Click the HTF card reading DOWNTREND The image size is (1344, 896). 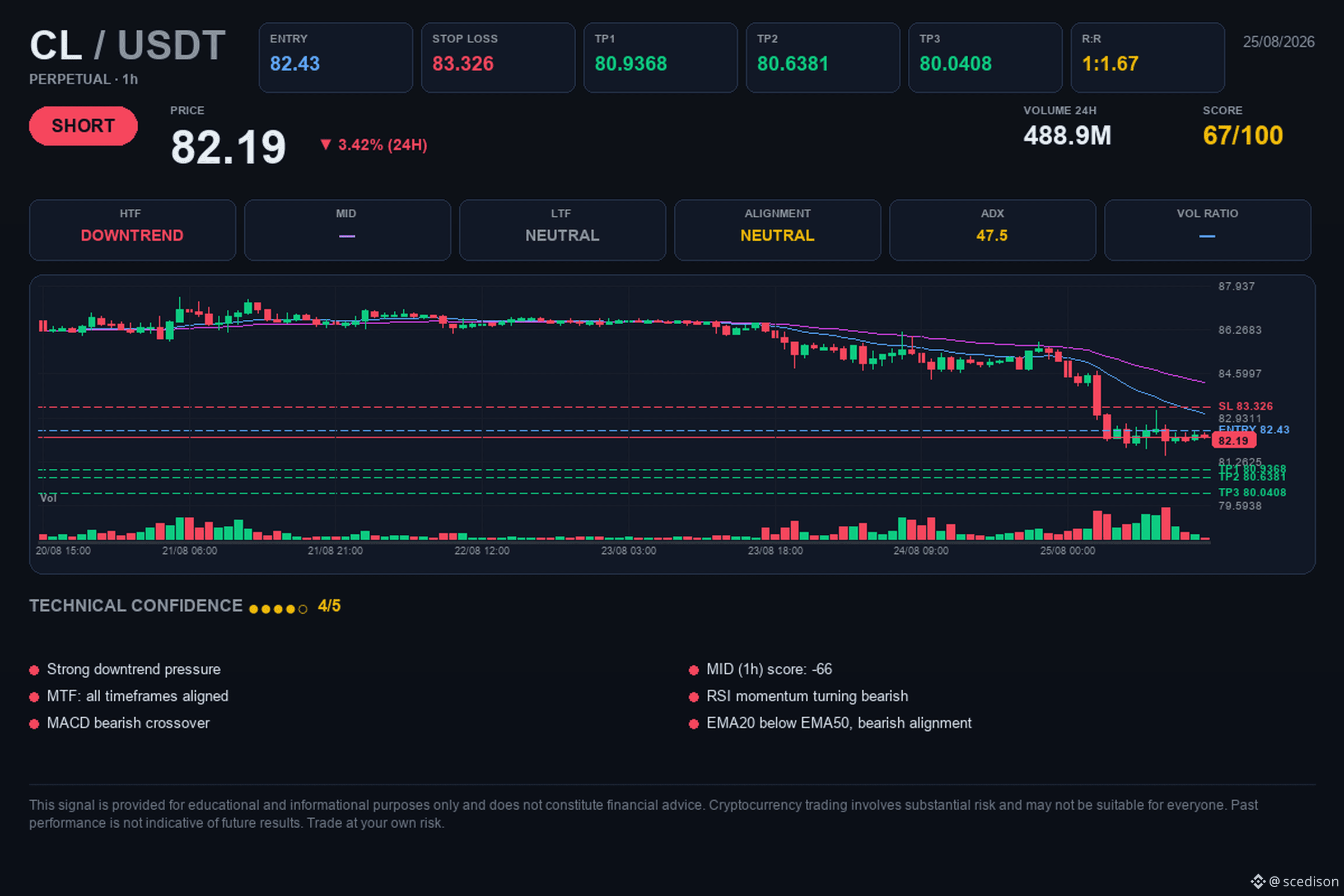point(133,230)
